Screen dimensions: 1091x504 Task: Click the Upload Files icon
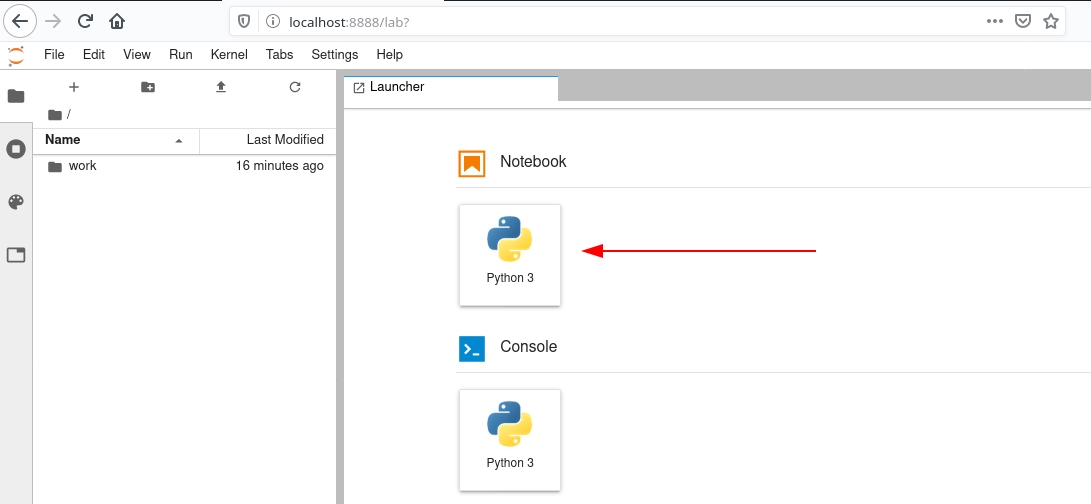[x=221, y=87]
